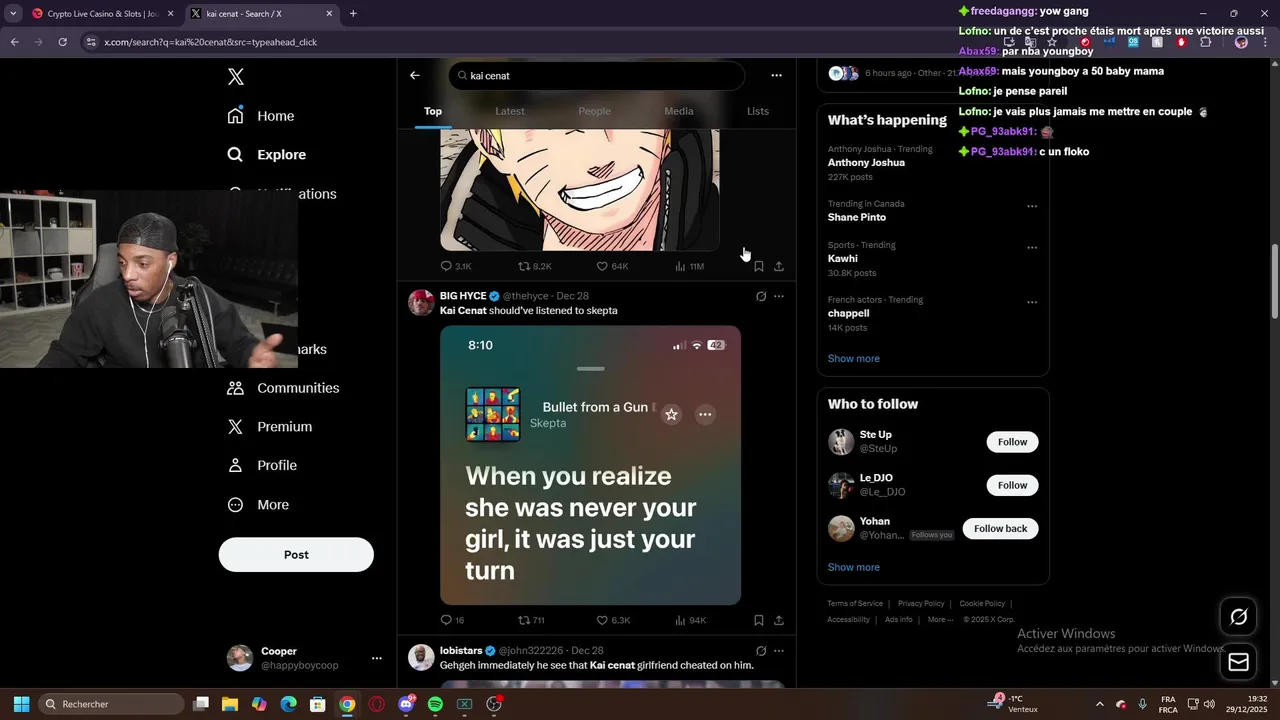Open Communities in the sidebar

pyautogui.click(x=283, y=388)
